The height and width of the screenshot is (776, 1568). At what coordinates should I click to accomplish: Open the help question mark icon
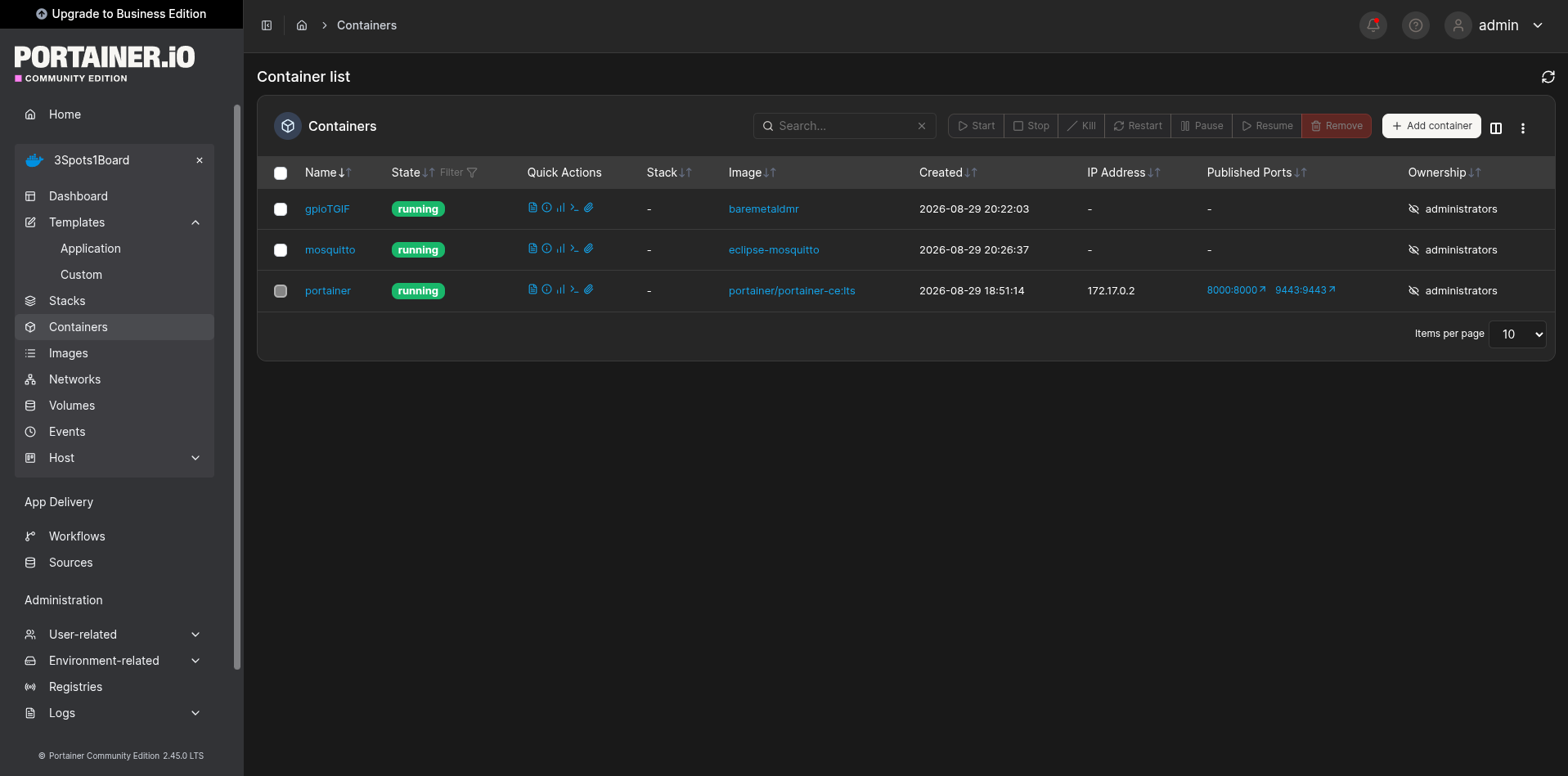pos(1416,25)
